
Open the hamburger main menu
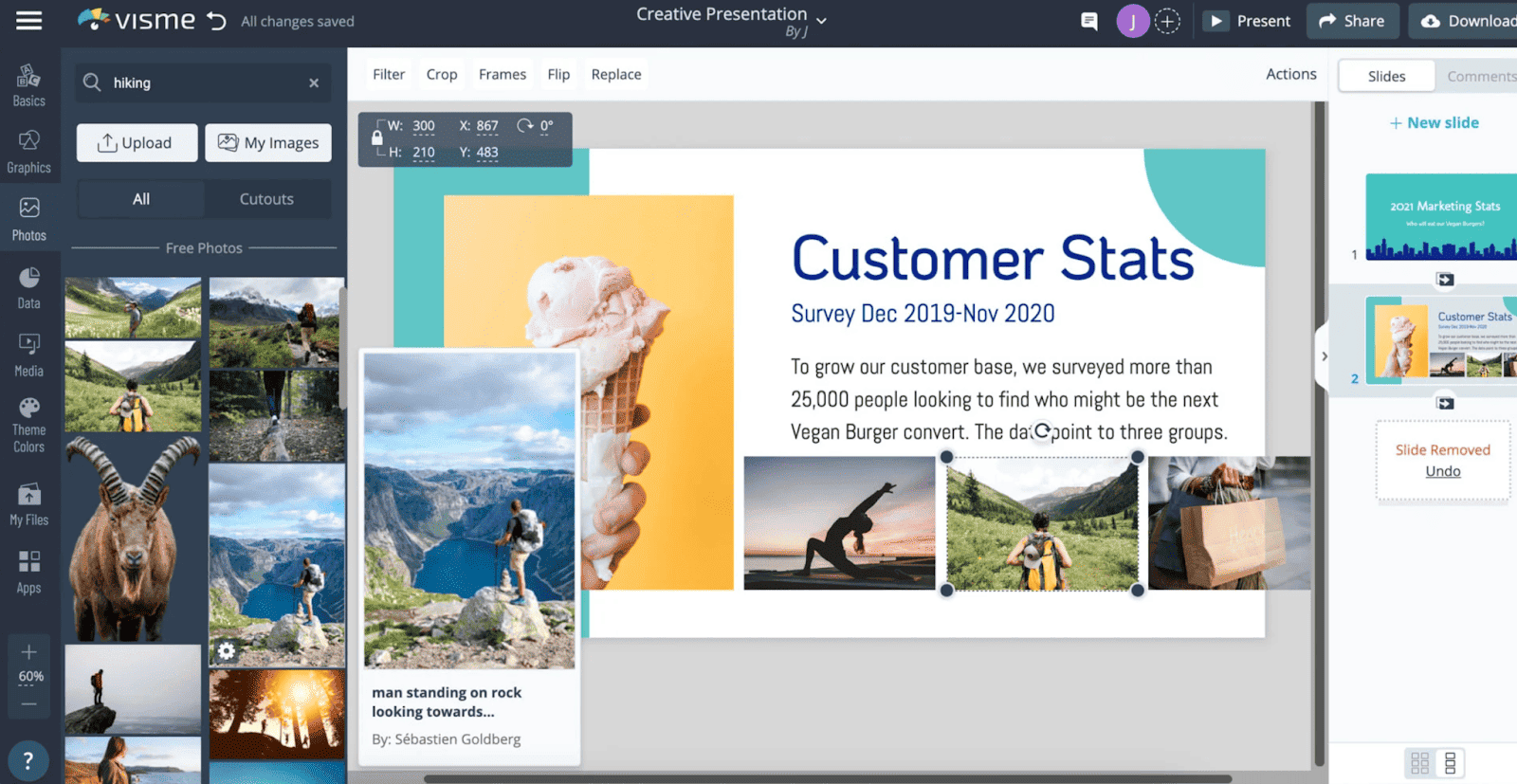coord(29,21)
